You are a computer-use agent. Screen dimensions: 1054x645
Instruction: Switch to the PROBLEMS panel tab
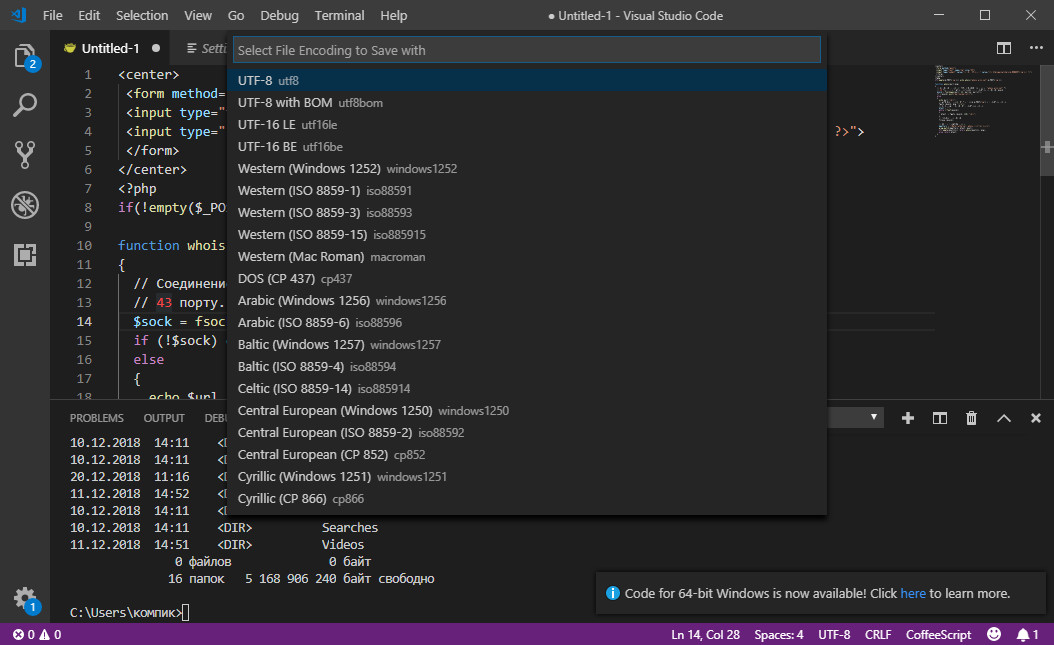point(97,418)
